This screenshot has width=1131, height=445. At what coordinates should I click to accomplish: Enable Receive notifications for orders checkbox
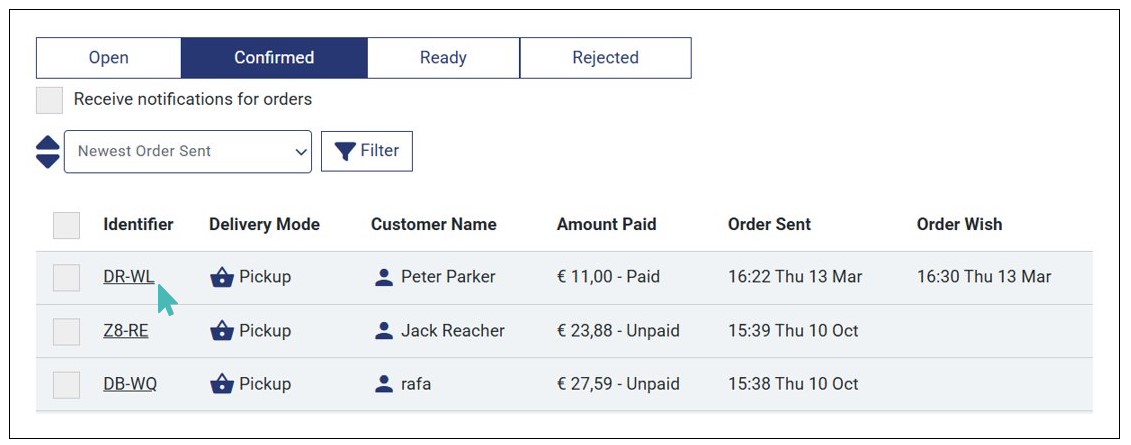tap(49, 100)
